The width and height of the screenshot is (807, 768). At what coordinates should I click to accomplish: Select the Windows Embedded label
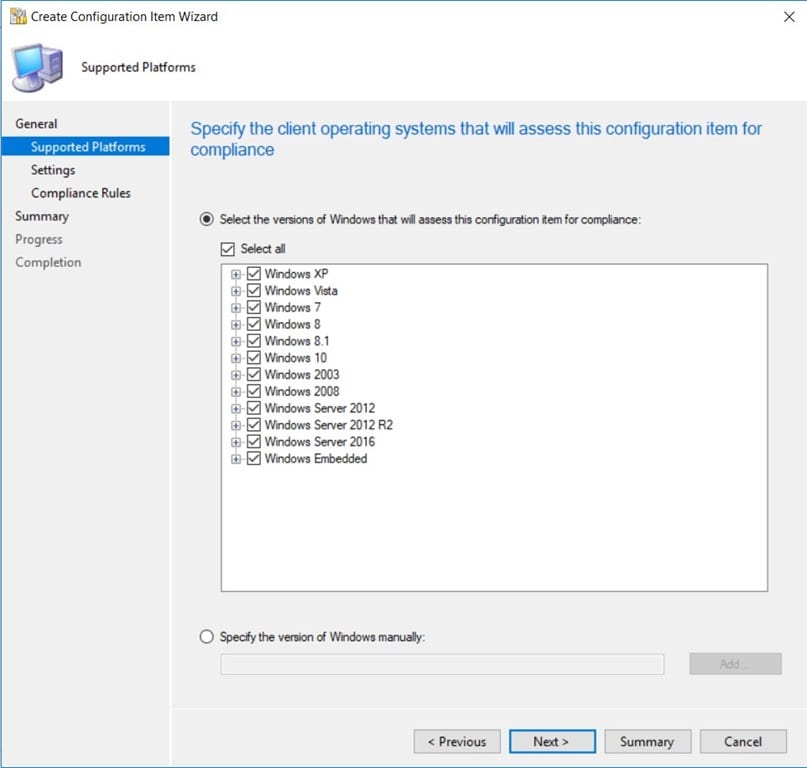point(316,459)
